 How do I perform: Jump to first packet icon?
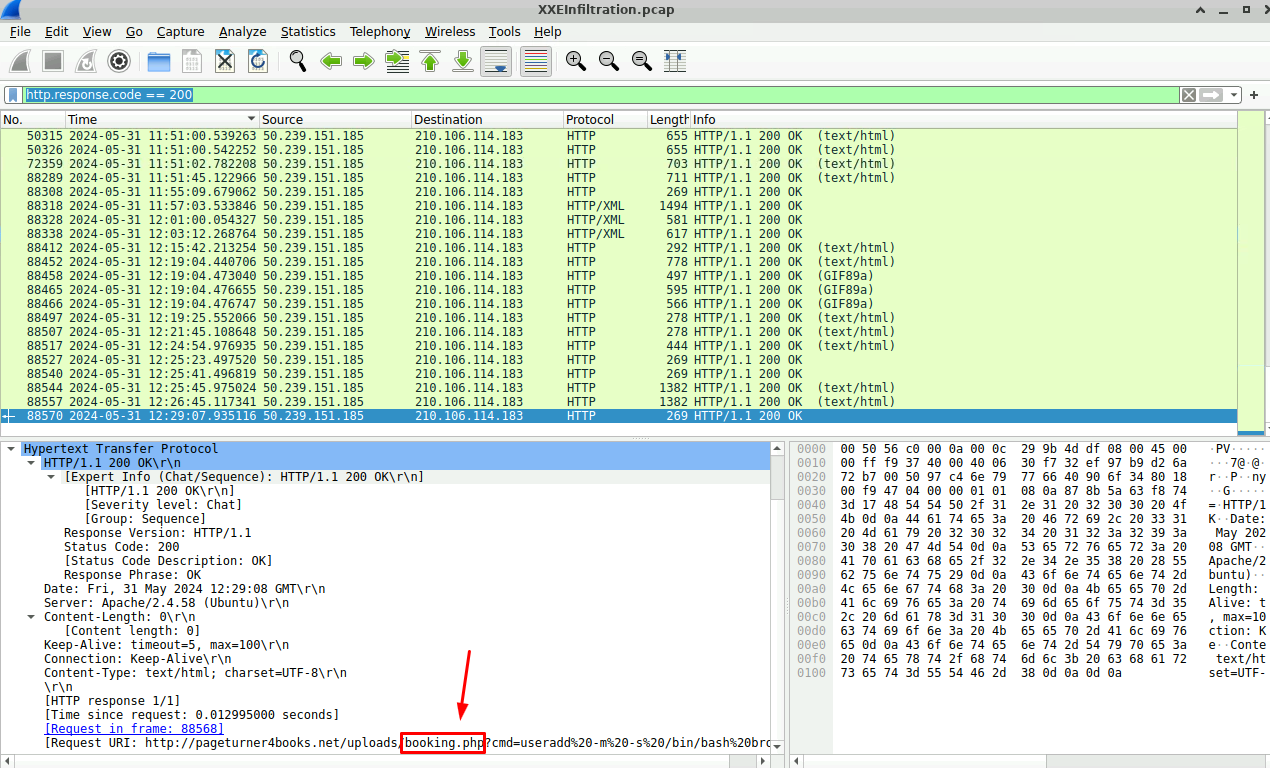tap(430, 61)
